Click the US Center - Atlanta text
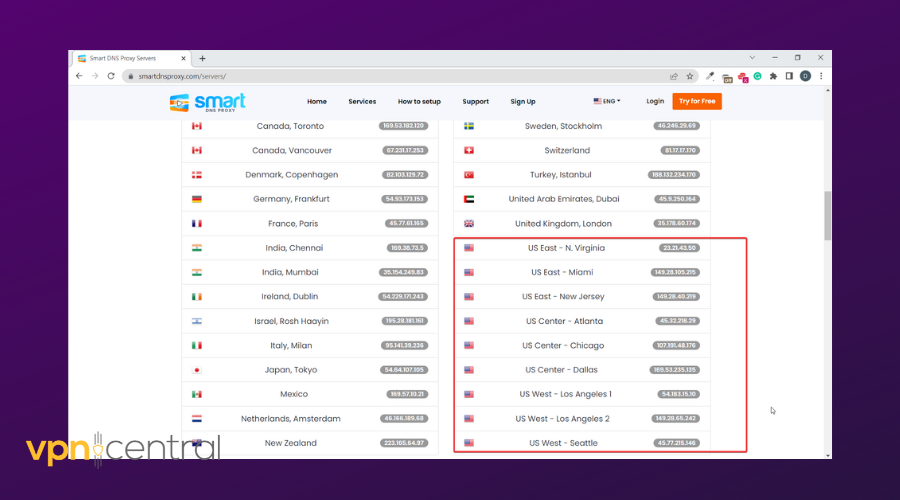This screenshot has width=900, height=500. (564, 321)
